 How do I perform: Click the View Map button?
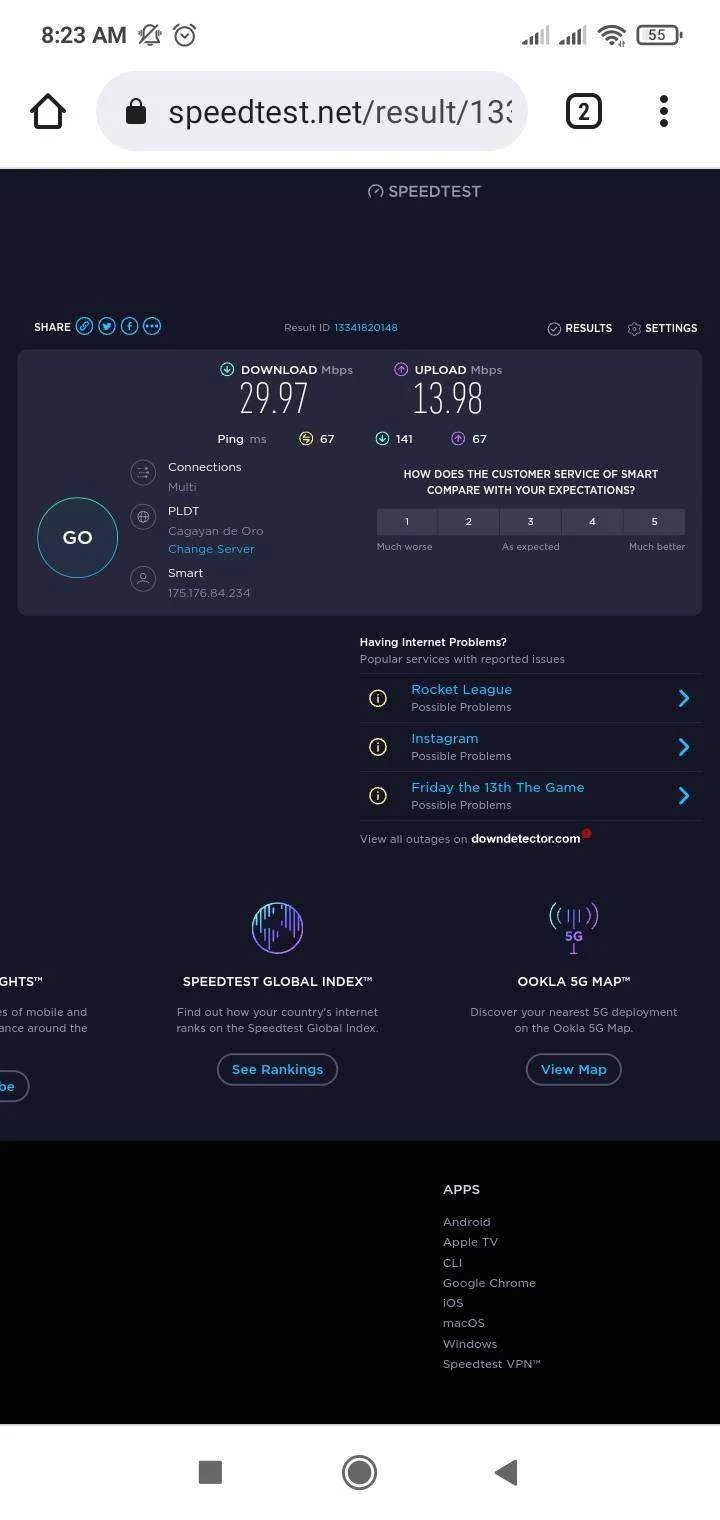pos(574,1069)
